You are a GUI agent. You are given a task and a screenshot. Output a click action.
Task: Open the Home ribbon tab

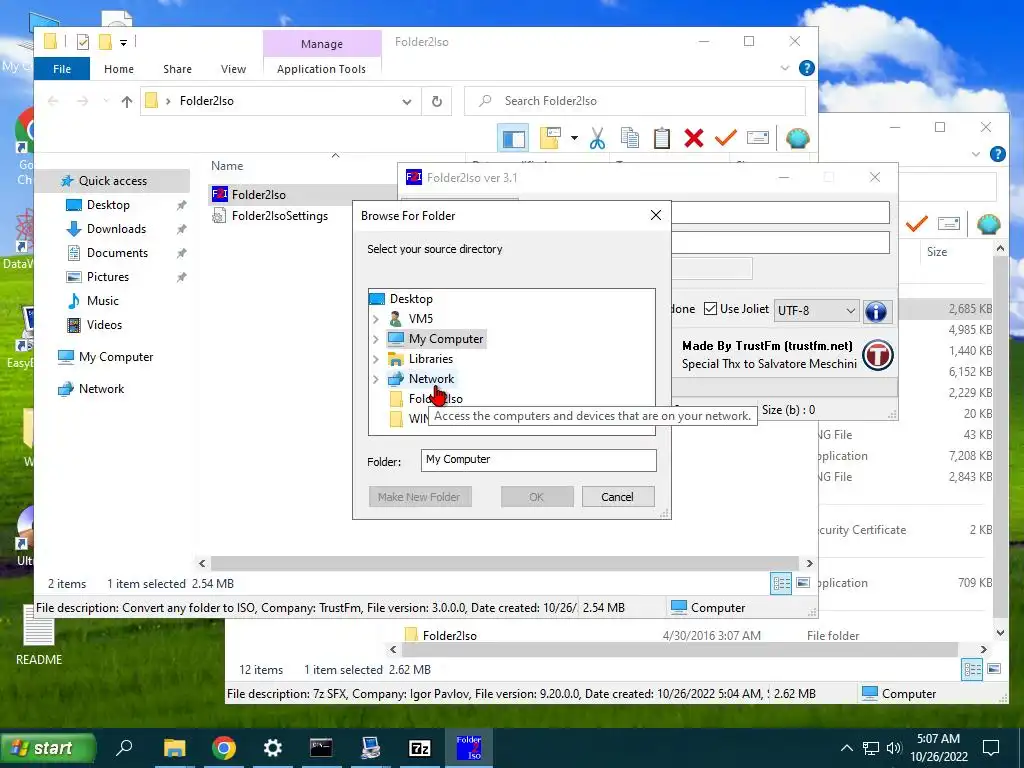tap(119, 69)
